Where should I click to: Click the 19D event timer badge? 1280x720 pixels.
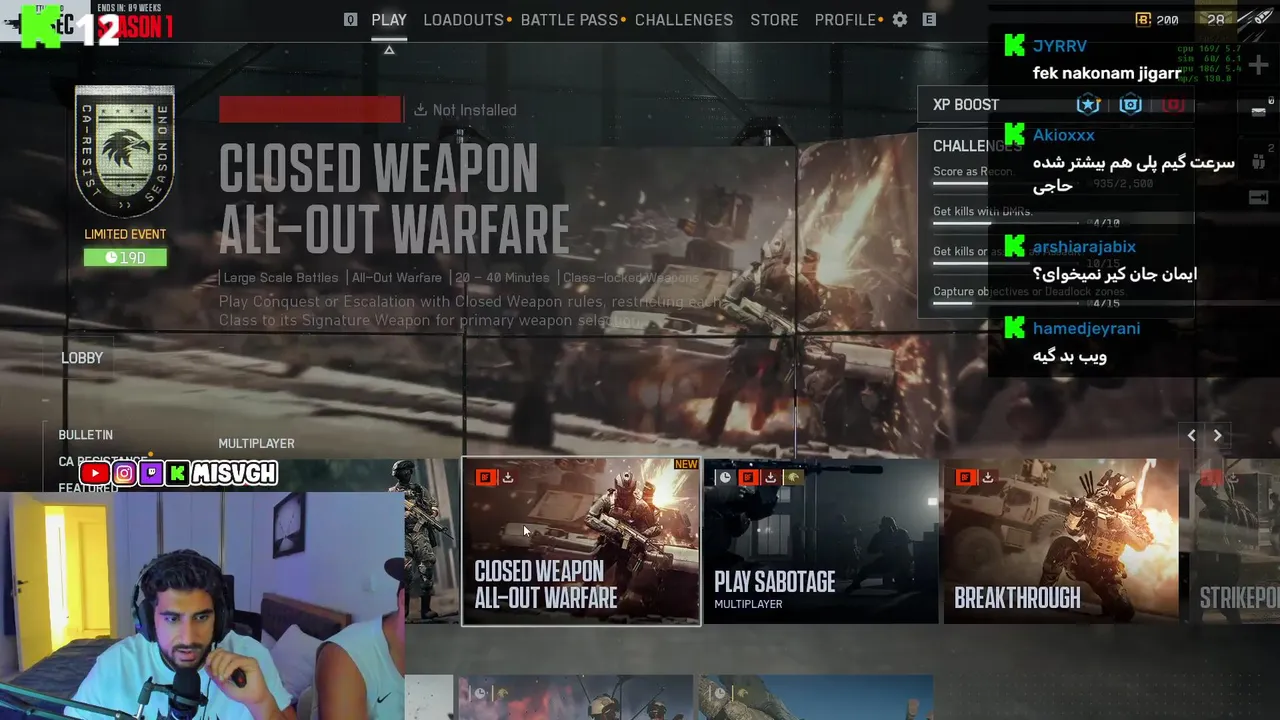pos(125,257)
